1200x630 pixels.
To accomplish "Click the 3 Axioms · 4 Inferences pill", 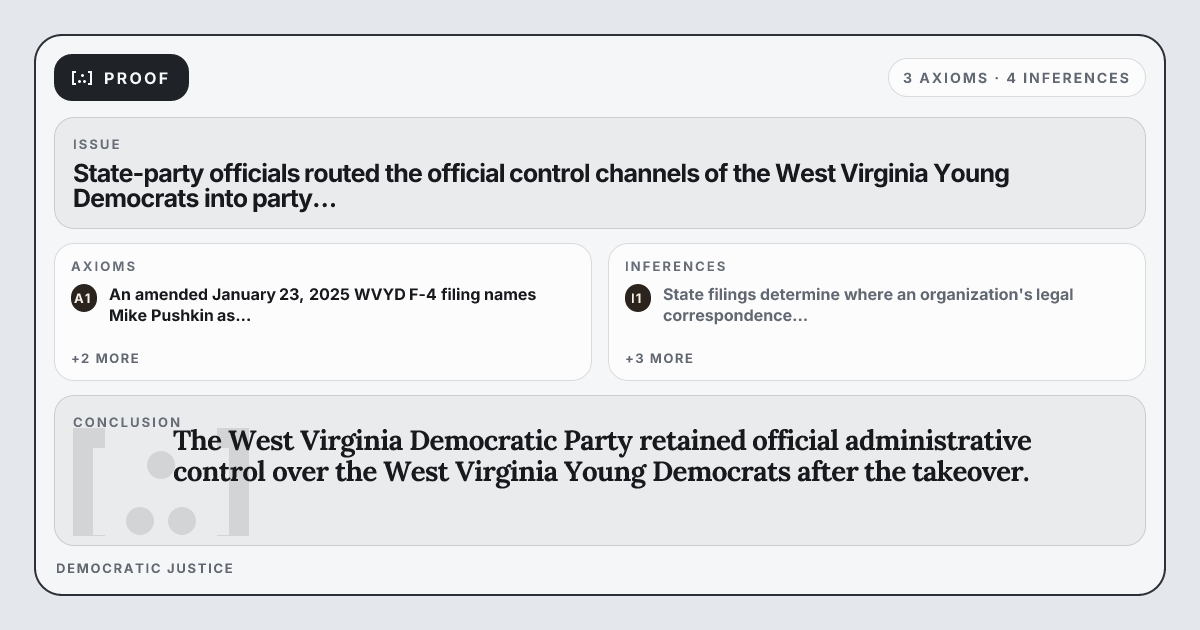I will pyautogui.click(x=1016, y=78).
